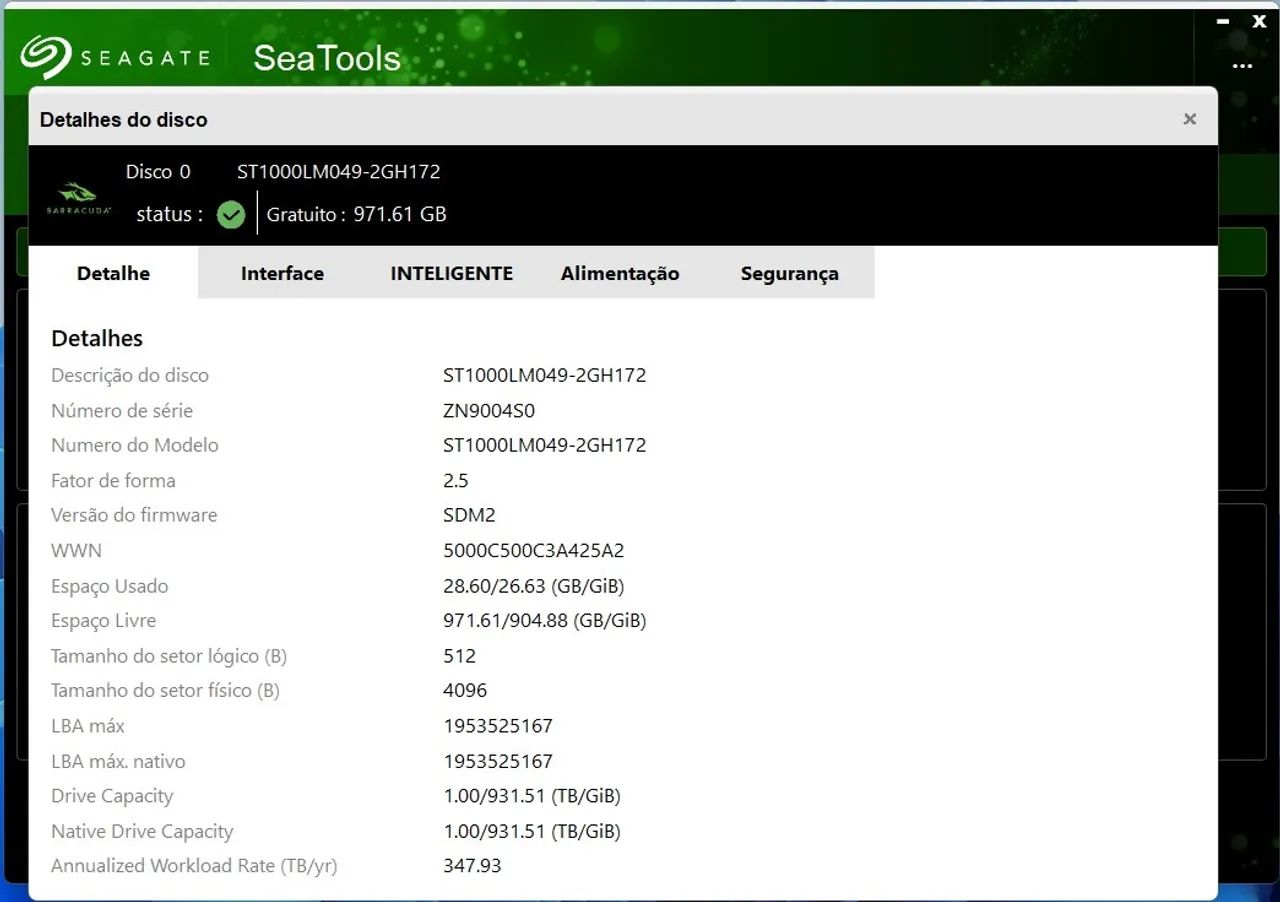Click the green status checkmark icon
The image size is (1280, 902).
(231, 215)
